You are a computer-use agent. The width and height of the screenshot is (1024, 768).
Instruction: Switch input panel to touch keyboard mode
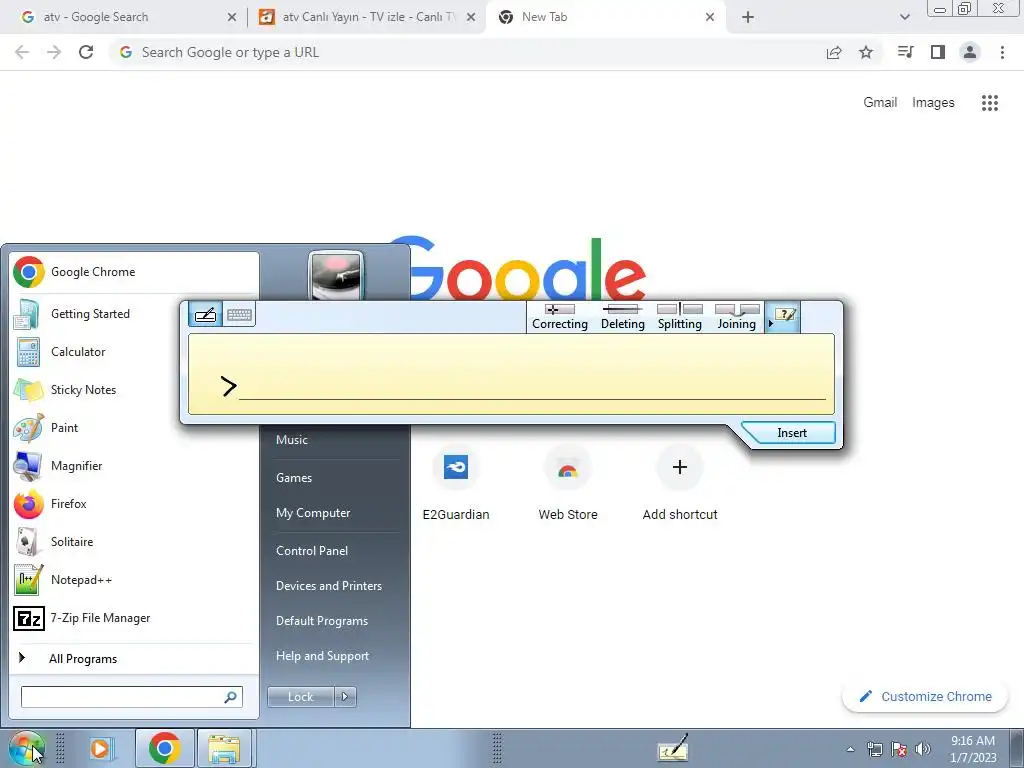(x=239, y=315)
